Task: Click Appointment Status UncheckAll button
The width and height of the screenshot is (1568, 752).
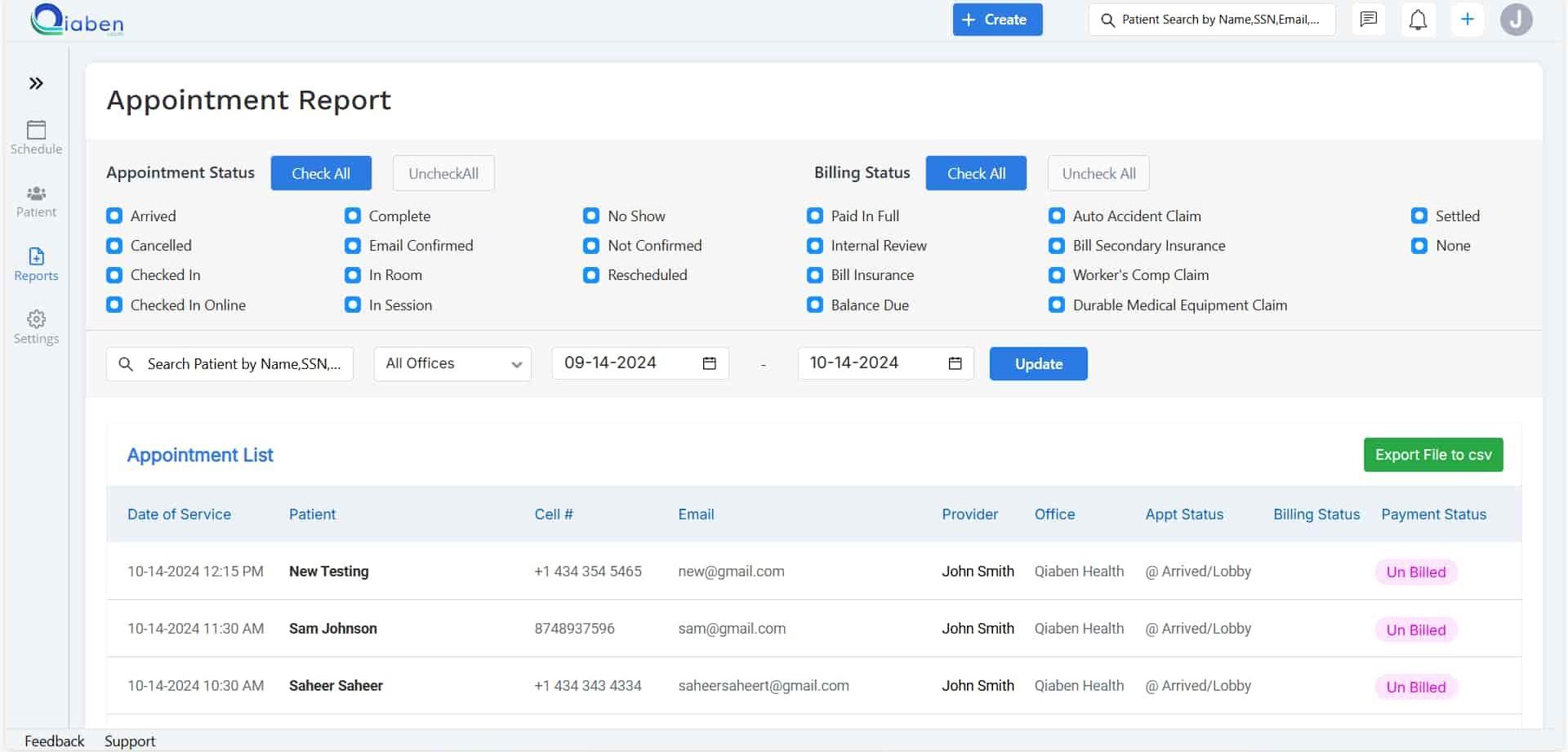Action: (x=443, y=173)
